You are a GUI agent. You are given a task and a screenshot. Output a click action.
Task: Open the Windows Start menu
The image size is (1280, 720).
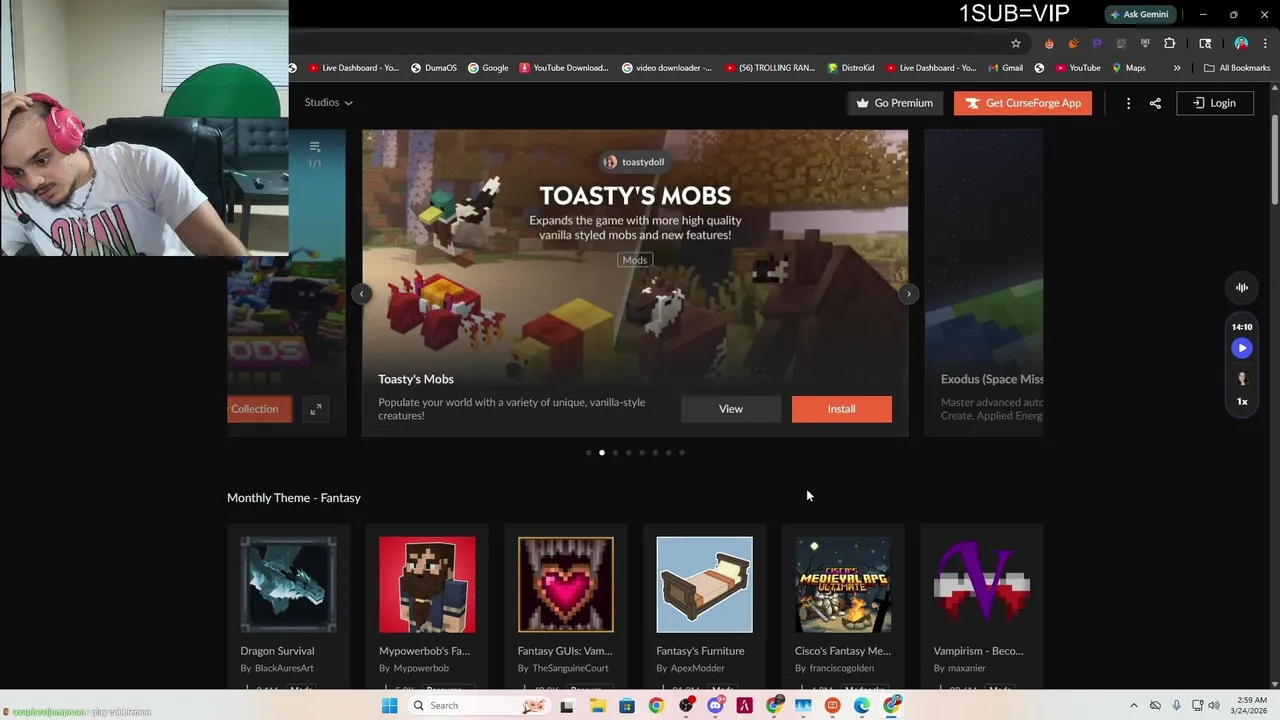(390, 706)
